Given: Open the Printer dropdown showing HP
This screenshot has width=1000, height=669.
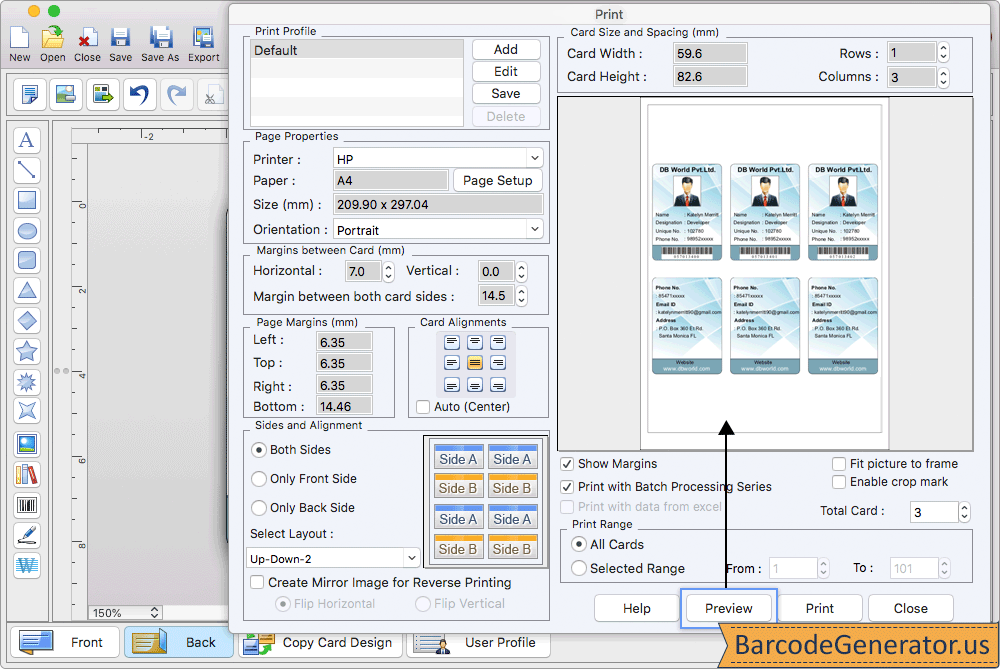Looking at the screenshot, I should pos(438,158).
